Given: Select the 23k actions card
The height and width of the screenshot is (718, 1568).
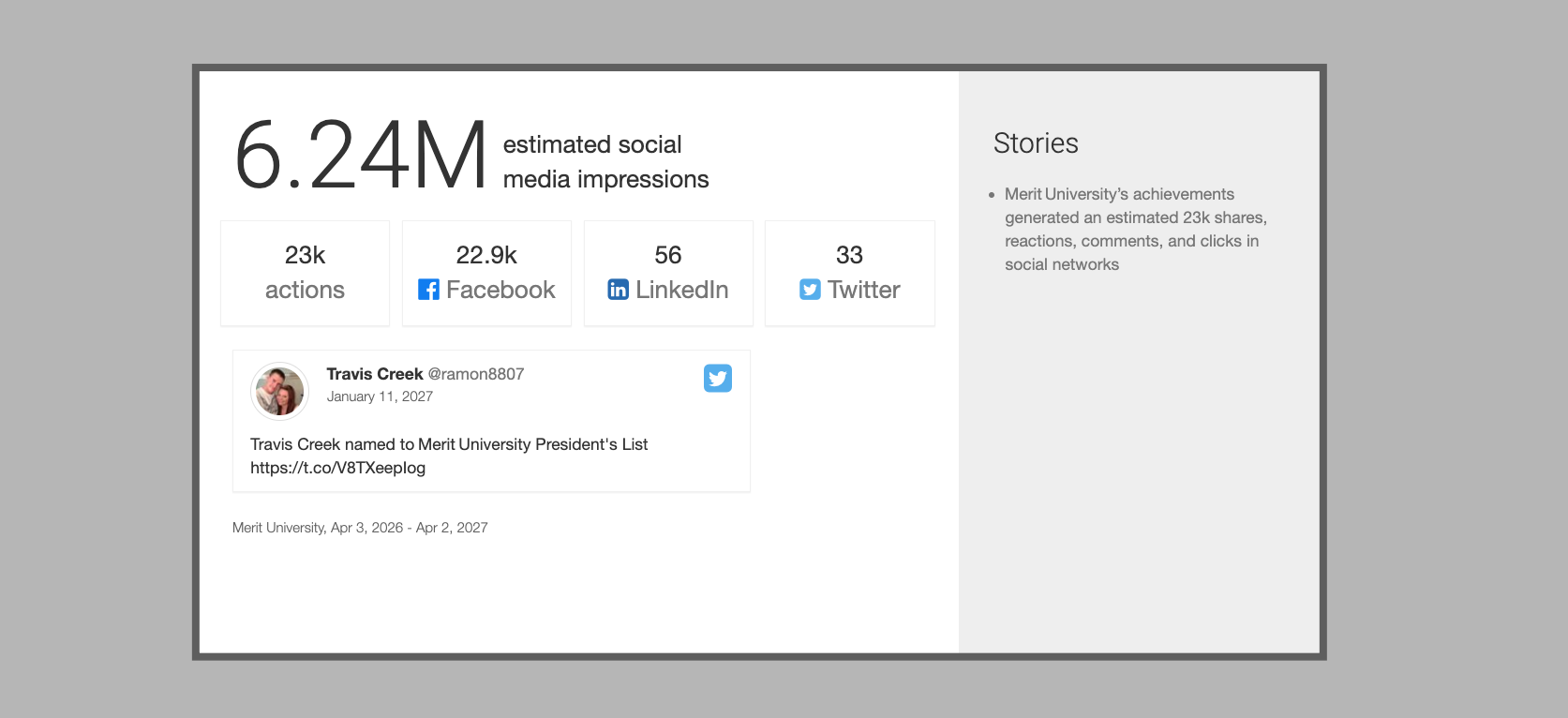Looking at the screenshot, I should pyautogui.click(x=305, y=274).
